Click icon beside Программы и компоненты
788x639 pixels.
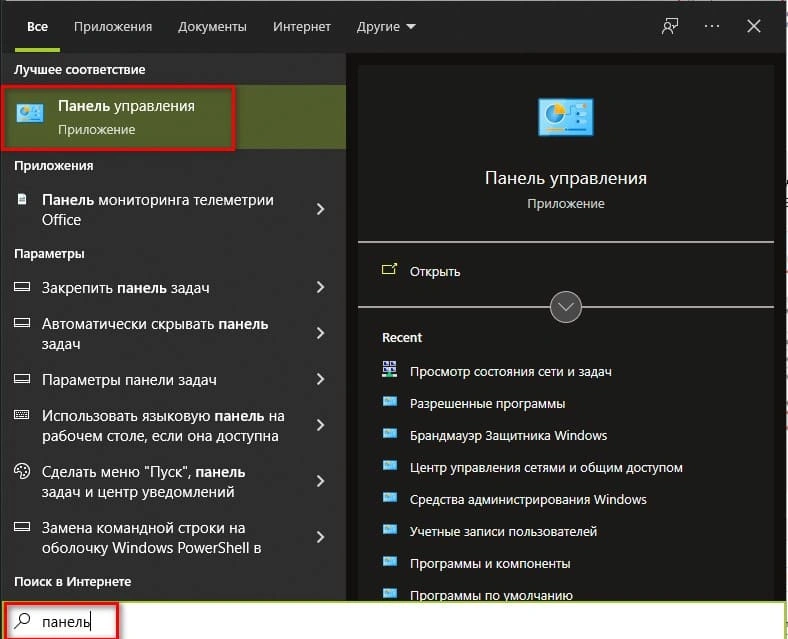point(390,561)
